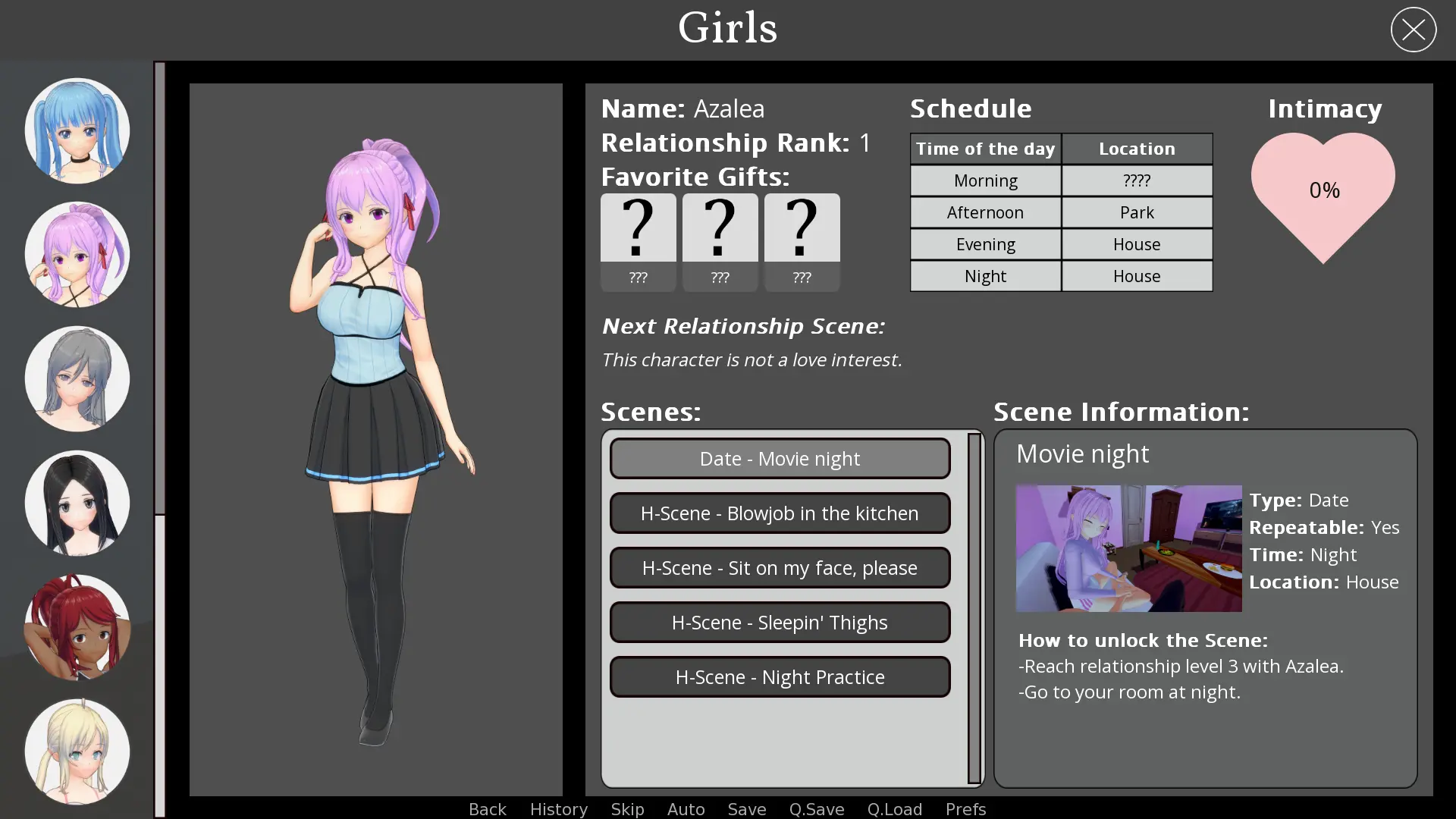Click the third unknown favorite gift
1456x819 pixels.
[802, 241]
